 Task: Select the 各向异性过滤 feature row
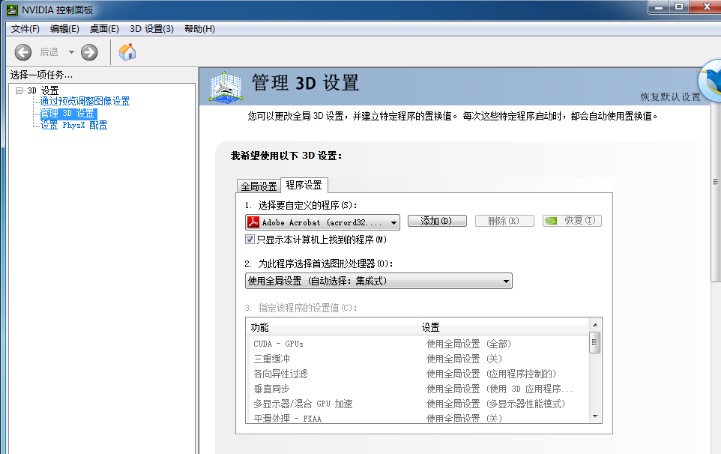click(418, 374)
